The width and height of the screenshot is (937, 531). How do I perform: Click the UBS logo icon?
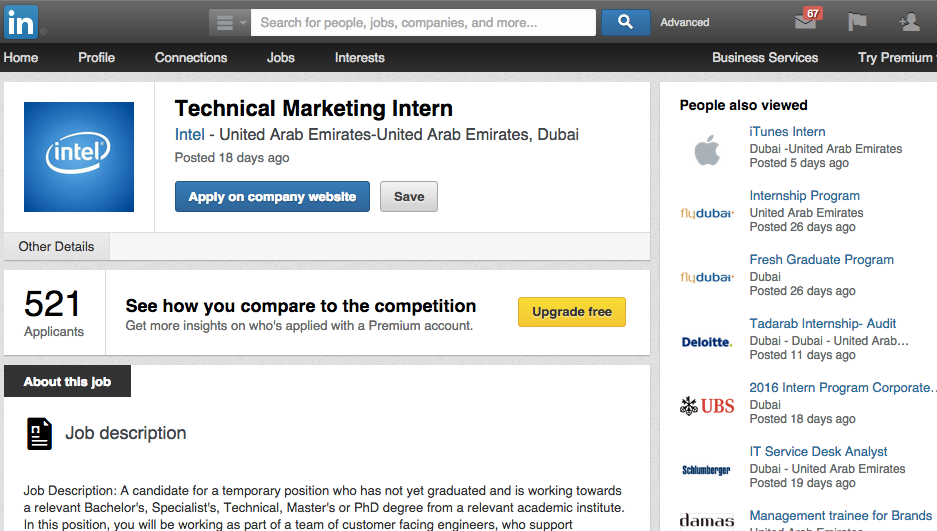tap(707, 406)
